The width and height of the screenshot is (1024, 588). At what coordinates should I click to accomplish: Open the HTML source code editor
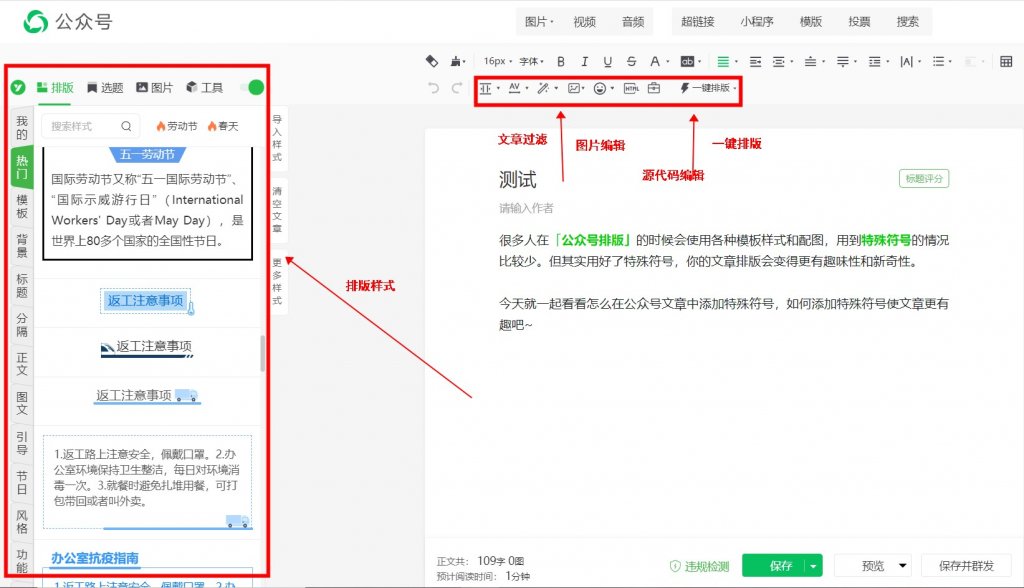631,88
